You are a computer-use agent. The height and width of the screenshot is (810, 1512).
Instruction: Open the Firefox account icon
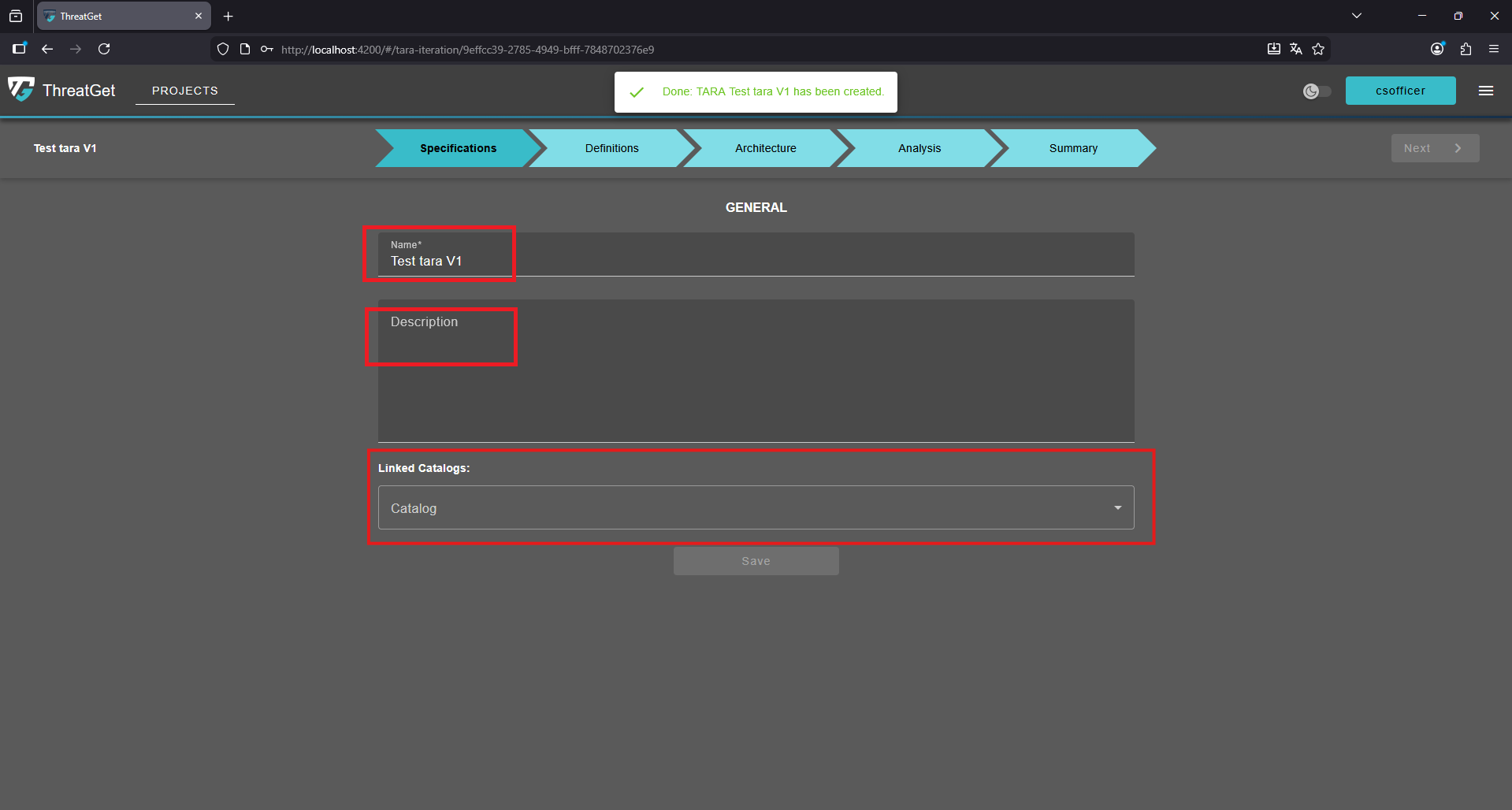1437,49
